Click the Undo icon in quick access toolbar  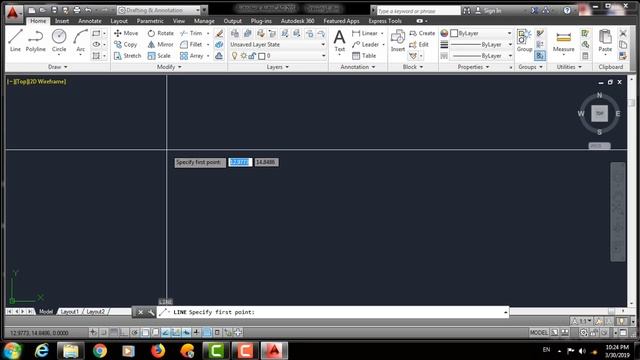(x=88, y=10)
